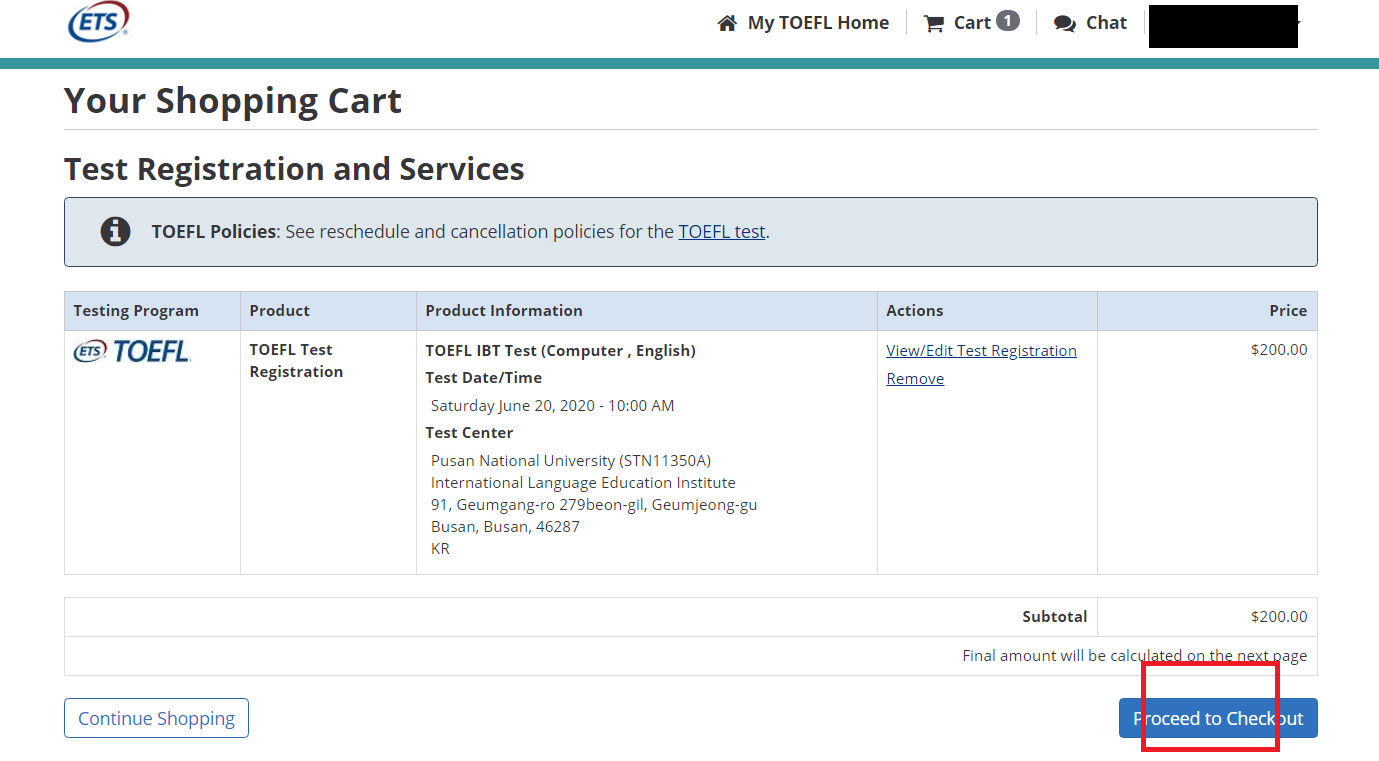Click Busan, Busan, 46287 address line
The height and width of the screenshot is (761, 1379).
pyautogui.click(x=505, y=526)
